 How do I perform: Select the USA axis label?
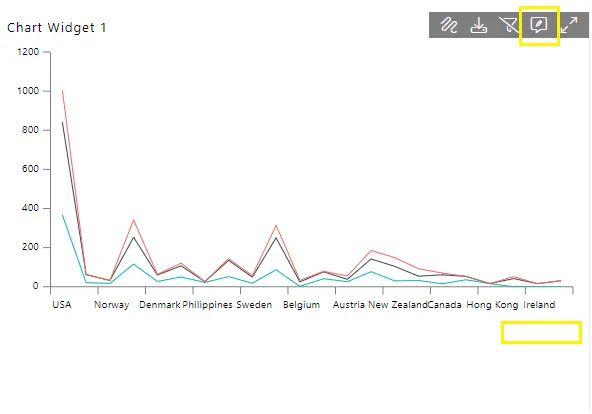[62, 305]
